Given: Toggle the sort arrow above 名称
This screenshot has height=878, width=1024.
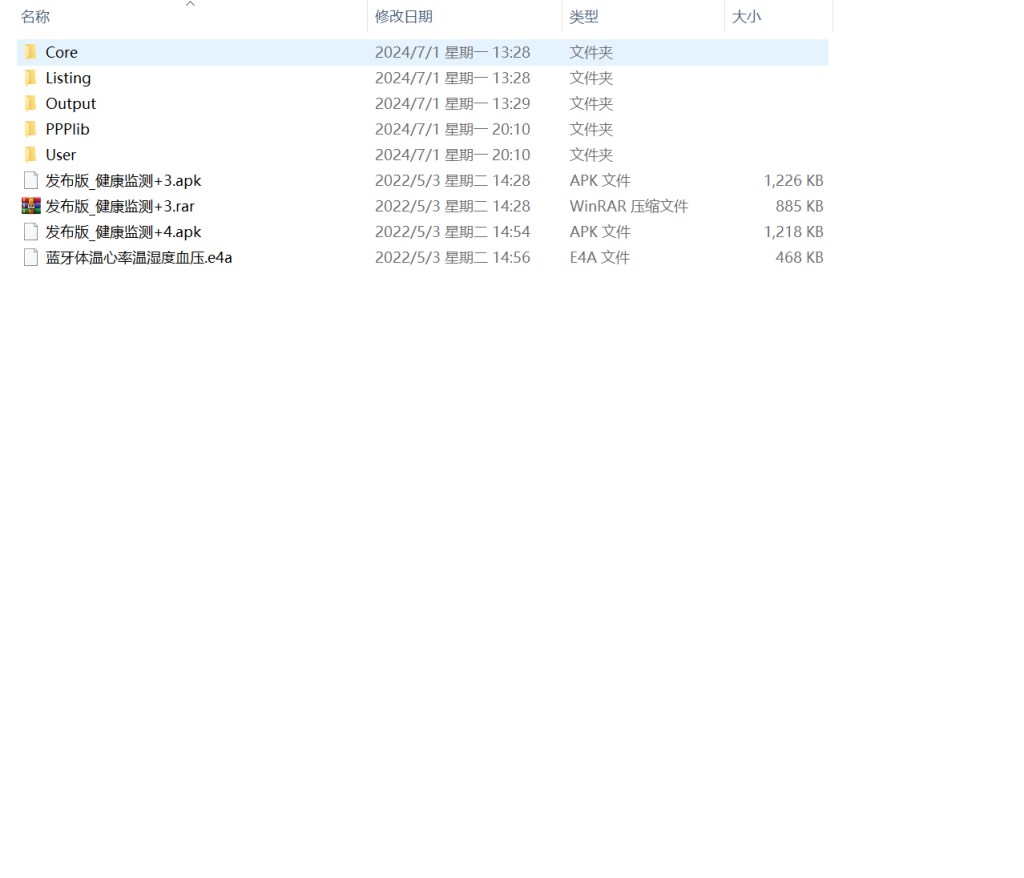Looking at the screenshot, I should pyautogui.click(x=190, y=4).
